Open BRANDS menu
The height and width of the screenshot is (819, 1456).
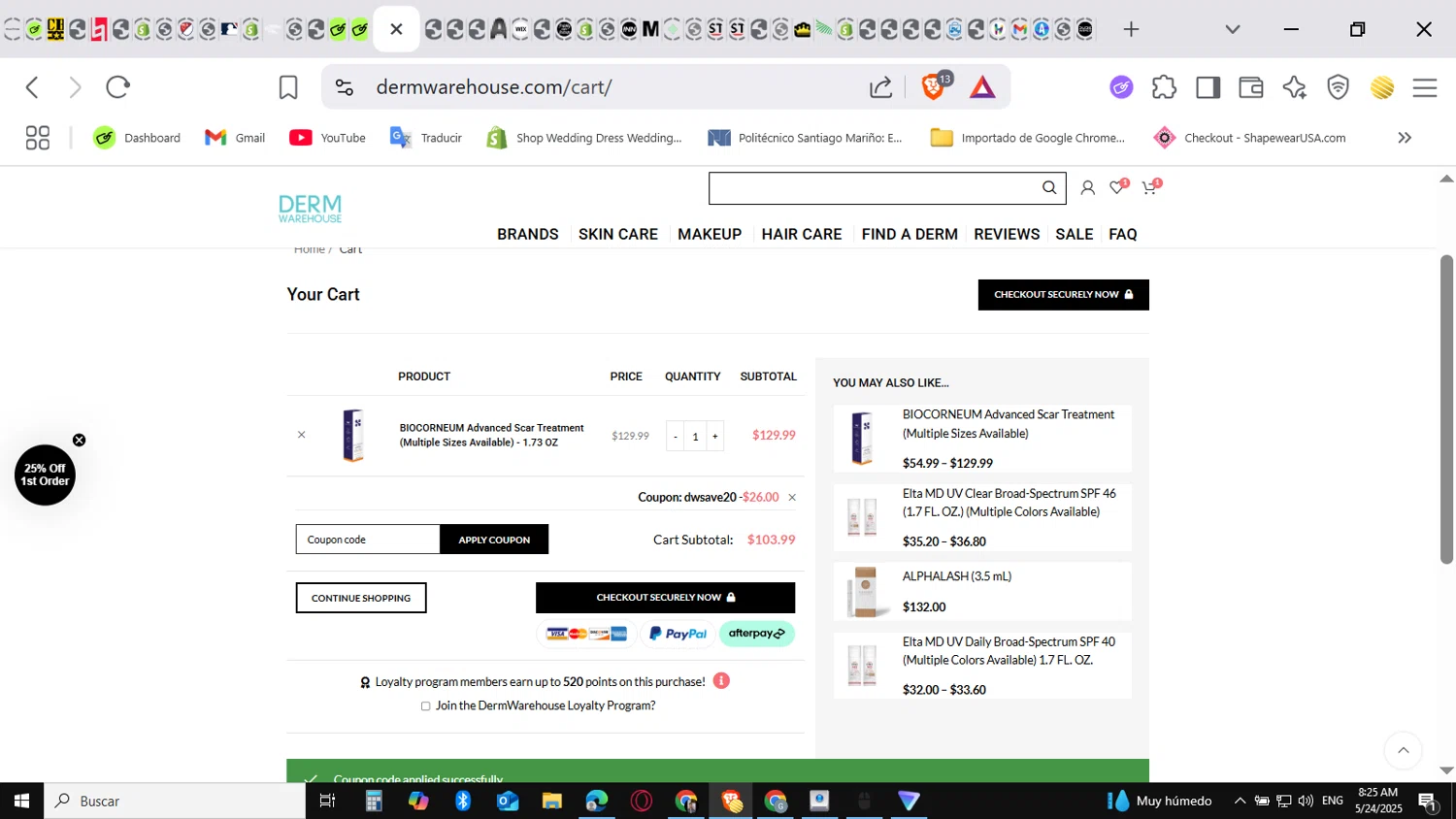click(x=528, y=234)
